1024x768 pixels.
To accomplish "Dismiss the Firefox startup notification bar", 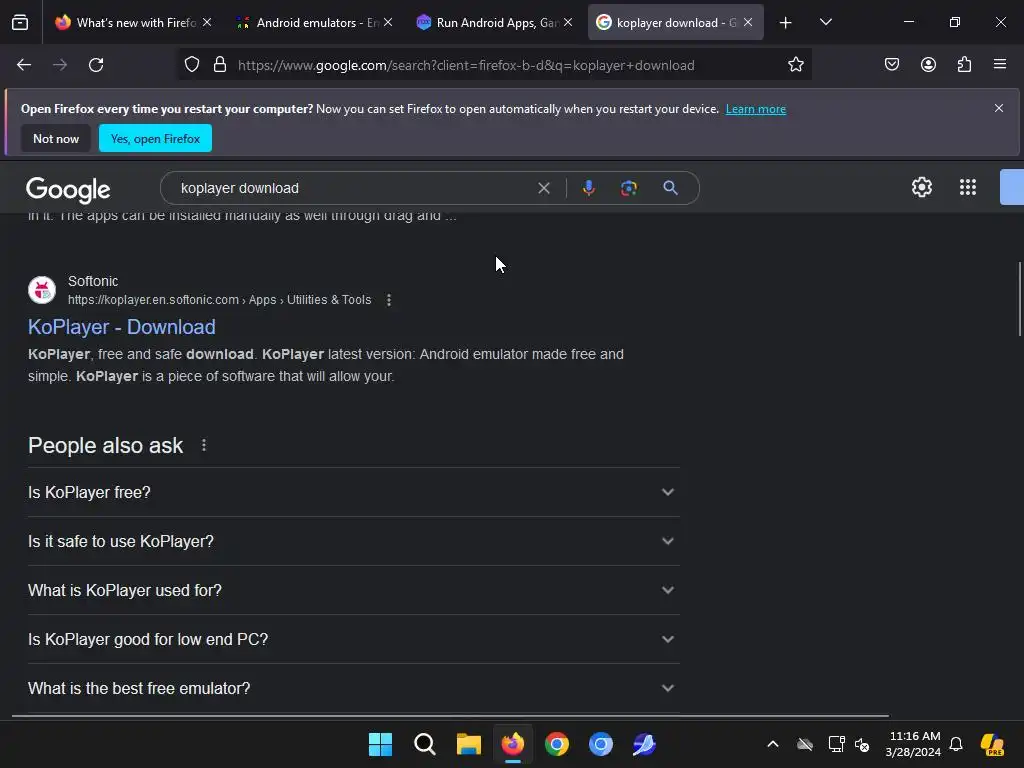I will pos(999,108).
